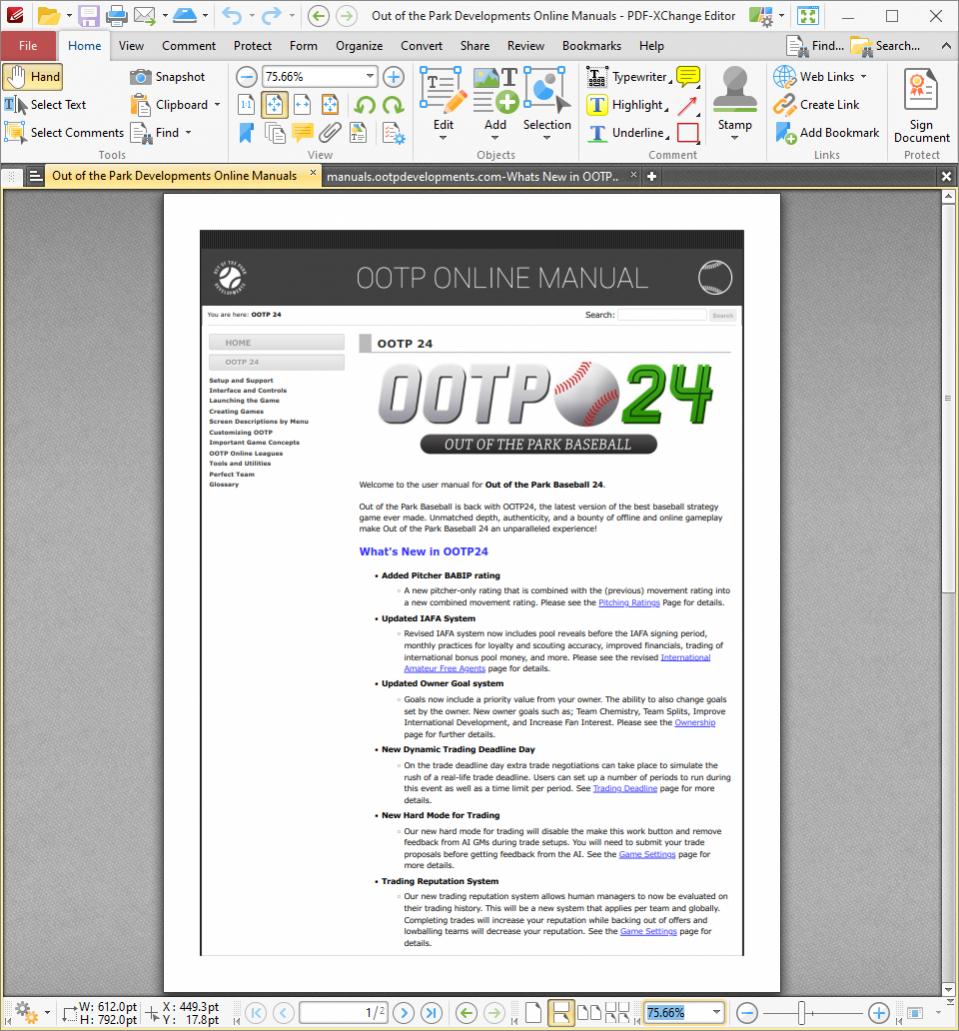Switch to the Bookmarks ribbon tab
The image size is (959, 1031).
pos(591,46)
